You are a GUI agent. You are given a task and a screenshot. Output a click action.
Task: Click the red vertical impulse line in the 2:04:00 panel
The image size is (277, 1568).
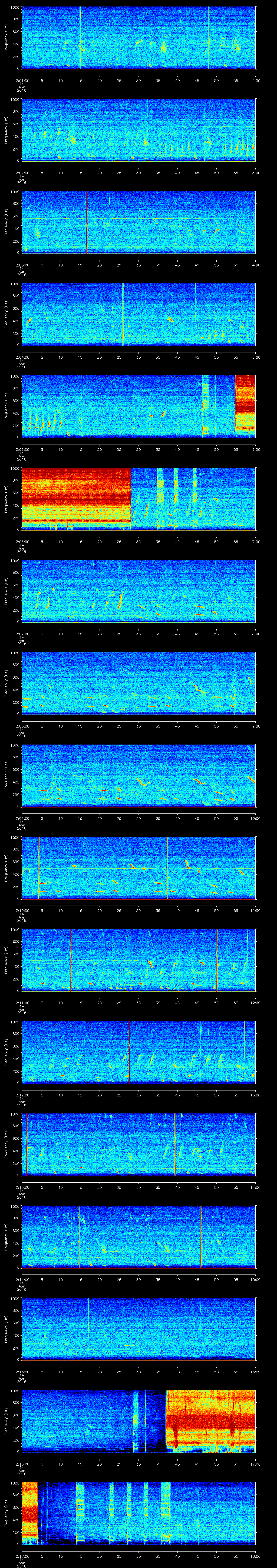(x=123, y=314)
